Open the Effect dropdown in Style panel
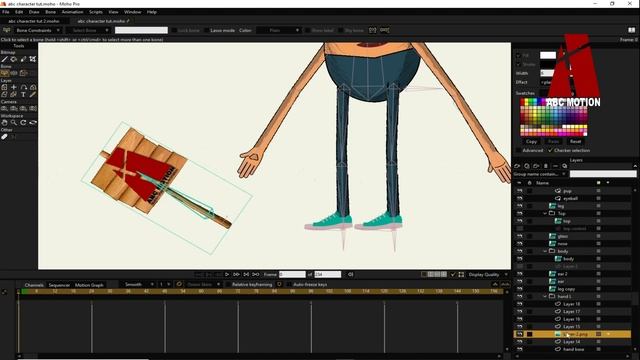The width and height of the screenshot is (640, 360). 547,82
